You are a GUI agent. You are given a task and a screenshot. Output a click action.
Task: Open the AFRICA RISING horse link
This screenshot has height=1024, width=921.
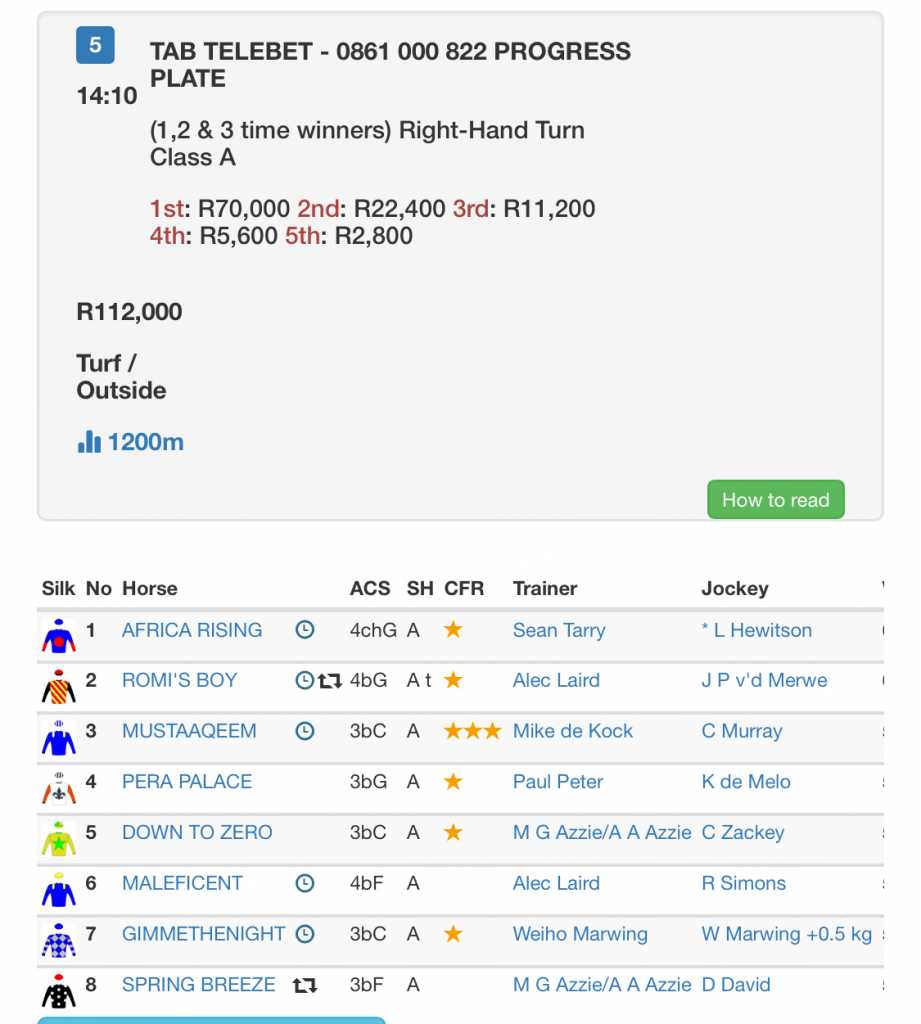pyautogui.click(x=192, y=630)
